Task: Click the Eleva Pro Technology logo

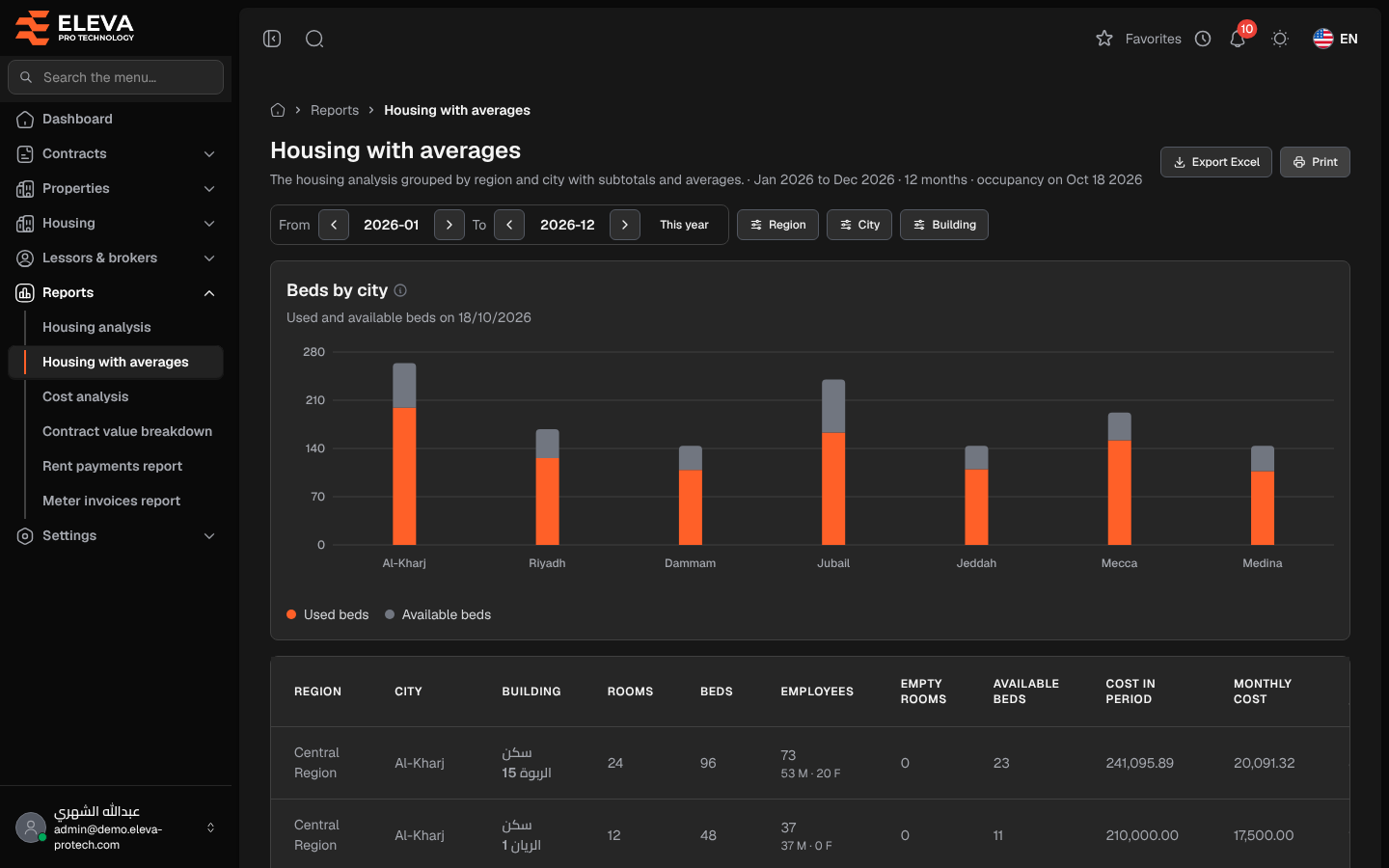Action: 75,27
